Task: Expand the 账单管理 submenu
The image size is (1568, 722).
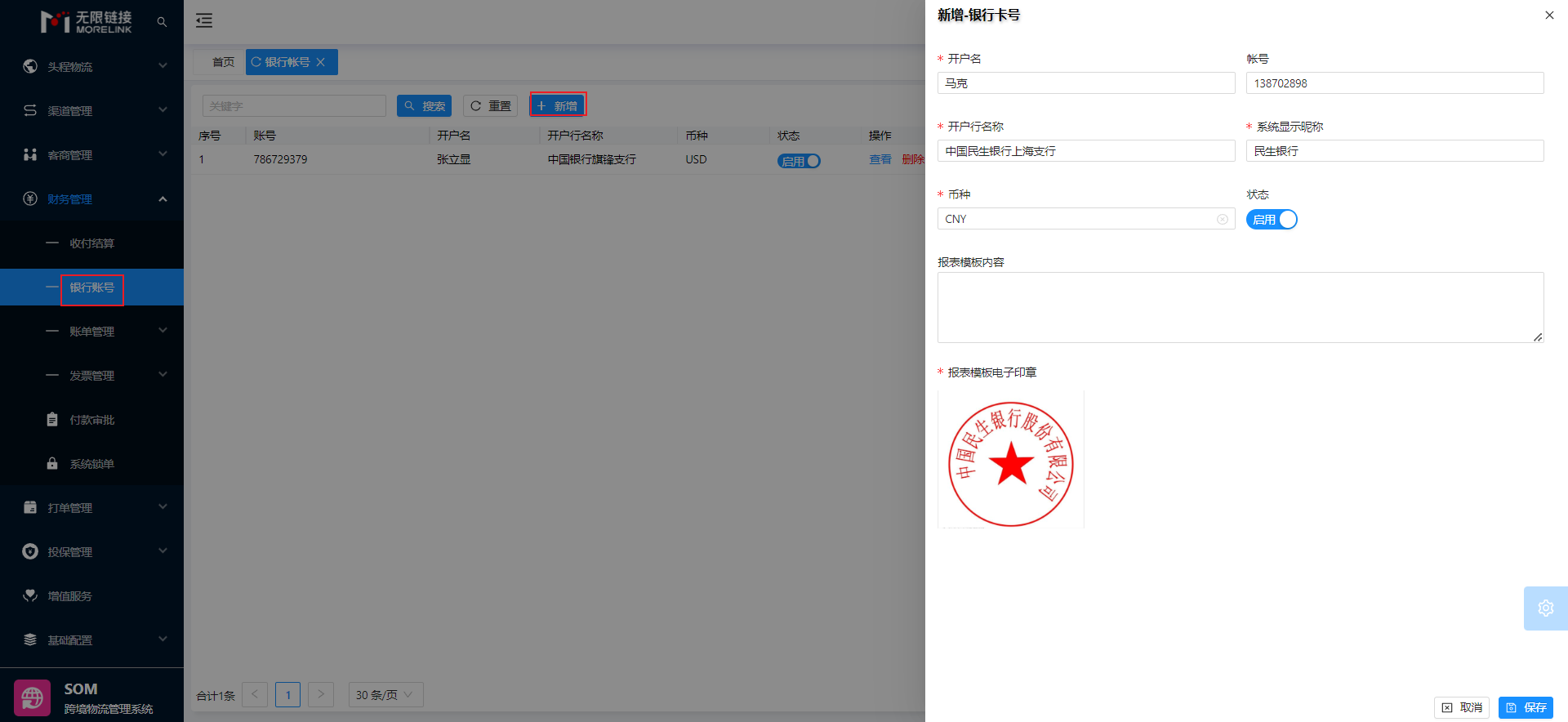Action: (x=163, y=331)
